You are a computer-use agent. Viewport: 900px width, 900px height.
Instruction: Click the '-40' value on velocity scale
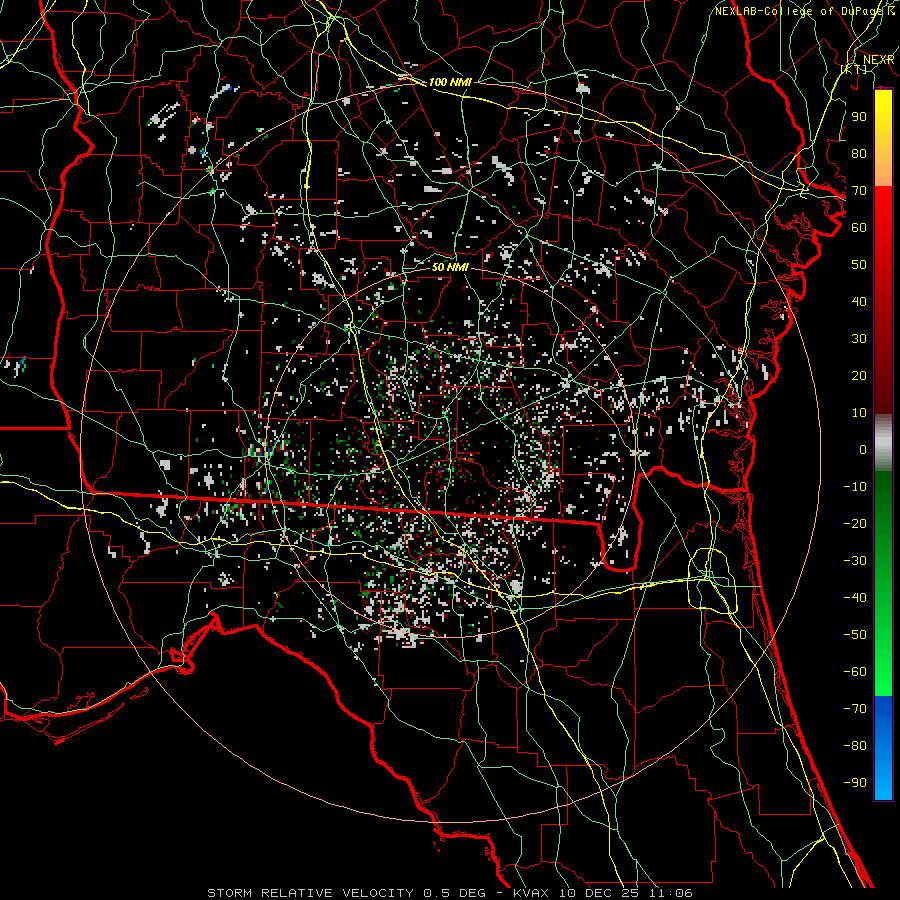(855, 598)
